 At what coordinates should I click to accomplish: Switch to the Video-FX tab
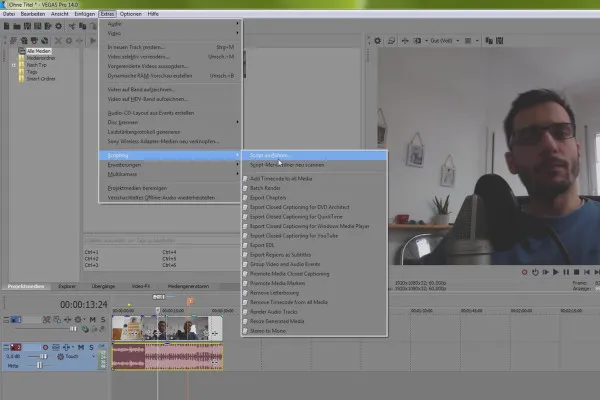pos(141,286)
